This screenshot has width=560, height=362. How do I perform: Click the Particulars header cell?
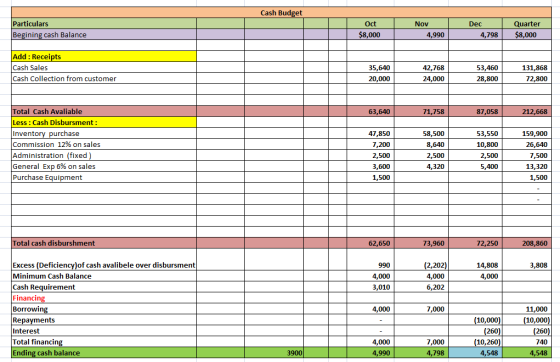point(104,24)
